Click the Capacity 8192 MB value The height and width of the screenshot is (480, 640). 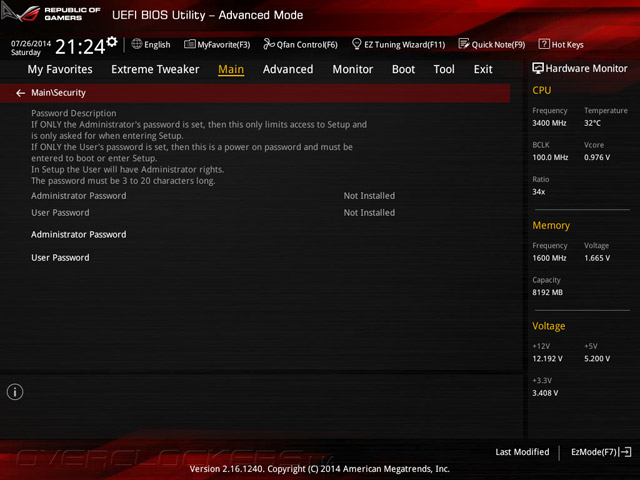(548, 292)
